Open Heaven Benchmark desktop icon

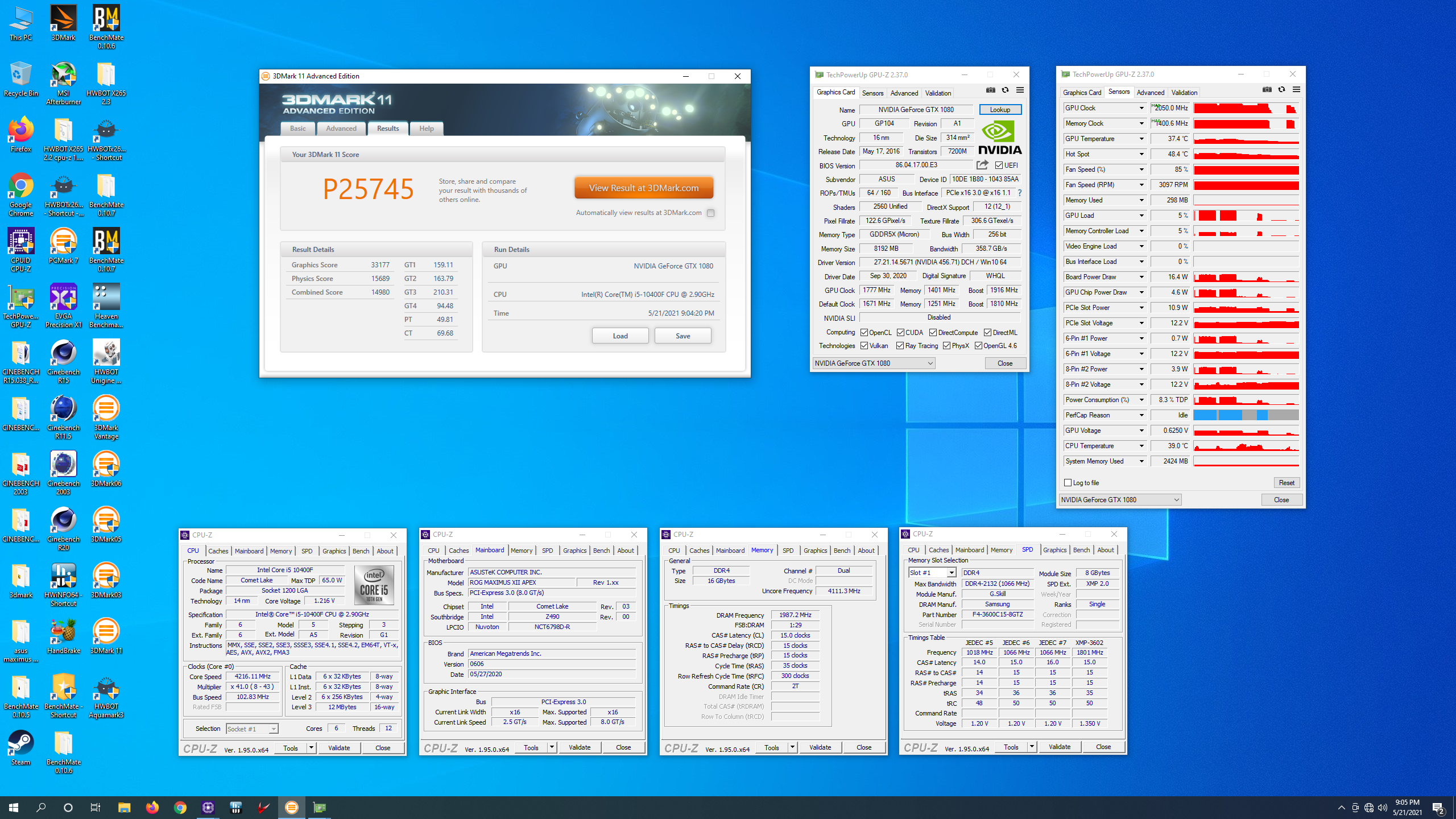tap(106, 306)
